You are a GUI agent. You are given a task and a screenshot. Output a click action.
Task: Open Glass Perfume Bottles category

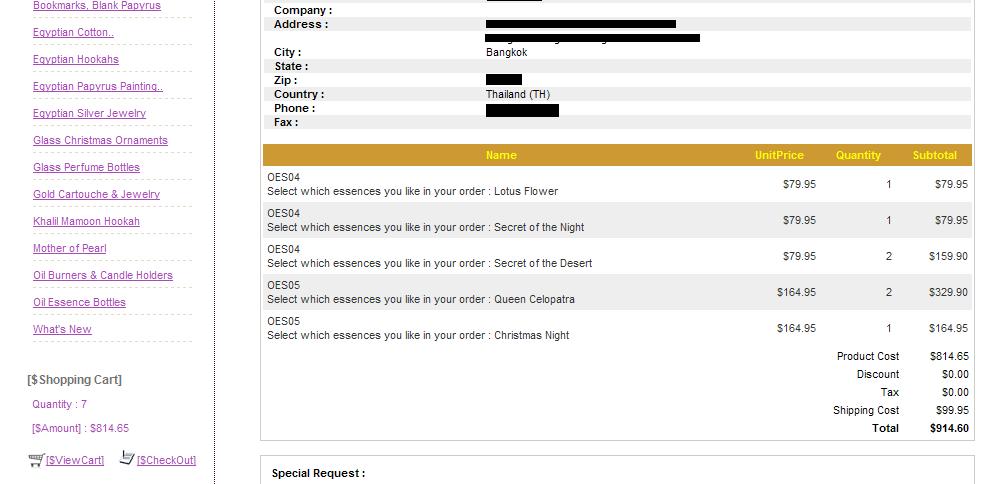click(x=86, y=168)
